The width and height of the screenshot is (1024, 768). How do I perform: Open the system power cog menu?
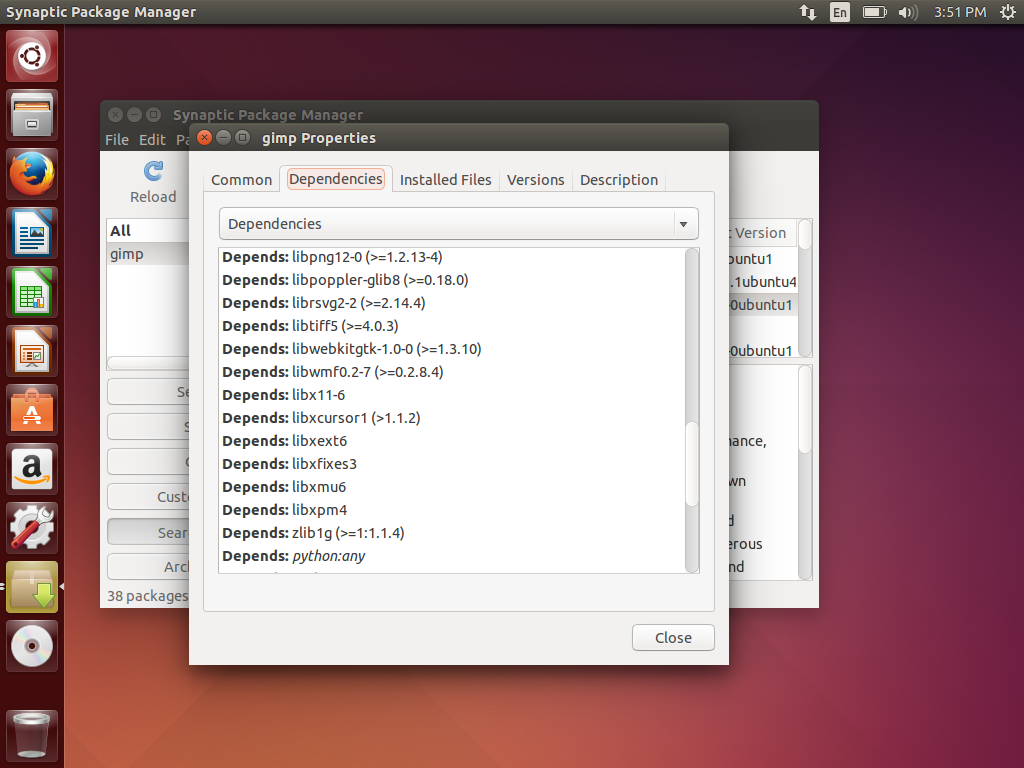(x=1008, y=12)
